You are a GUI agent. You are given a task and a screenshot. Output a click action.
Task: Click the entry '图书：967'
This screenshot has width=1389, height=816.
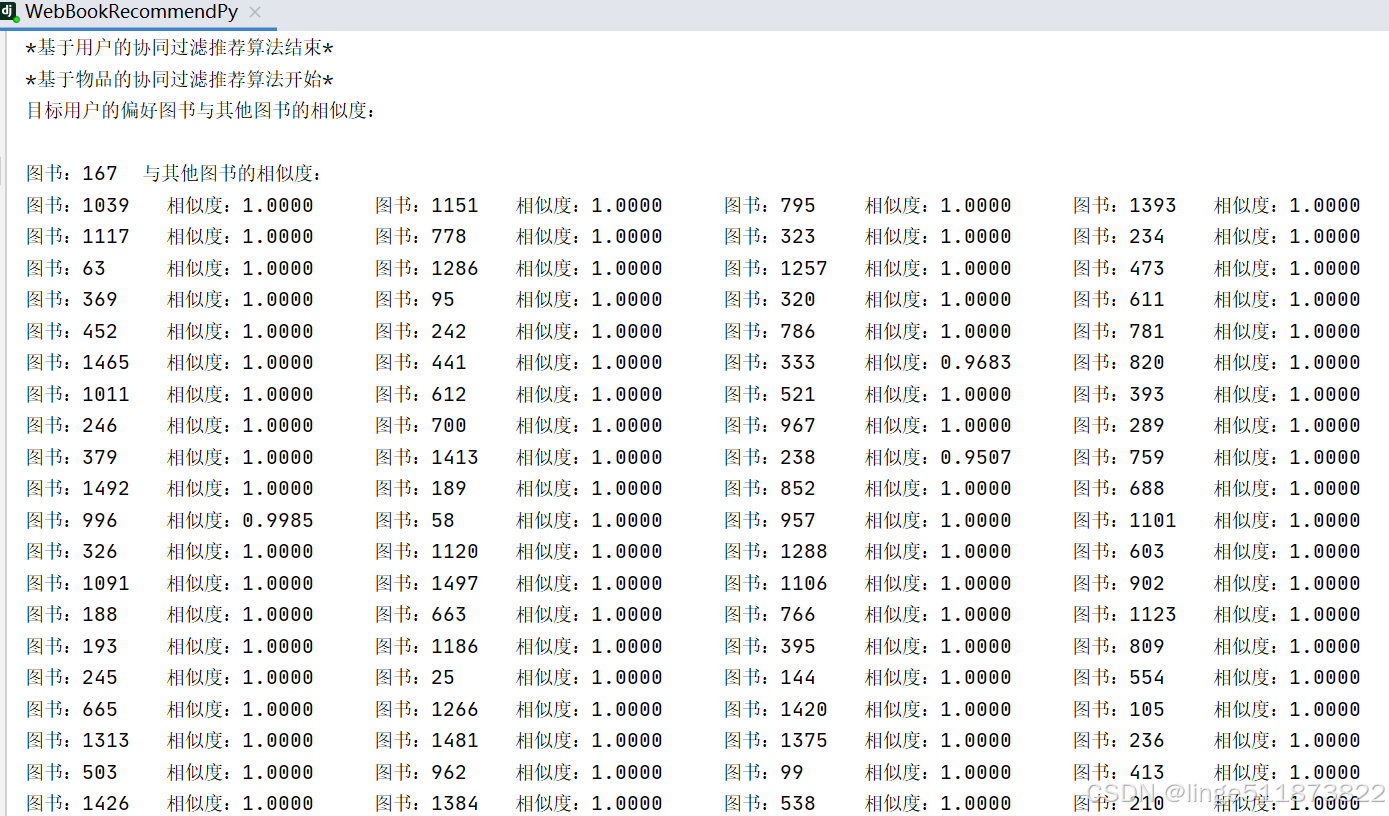tap(770, 426)
